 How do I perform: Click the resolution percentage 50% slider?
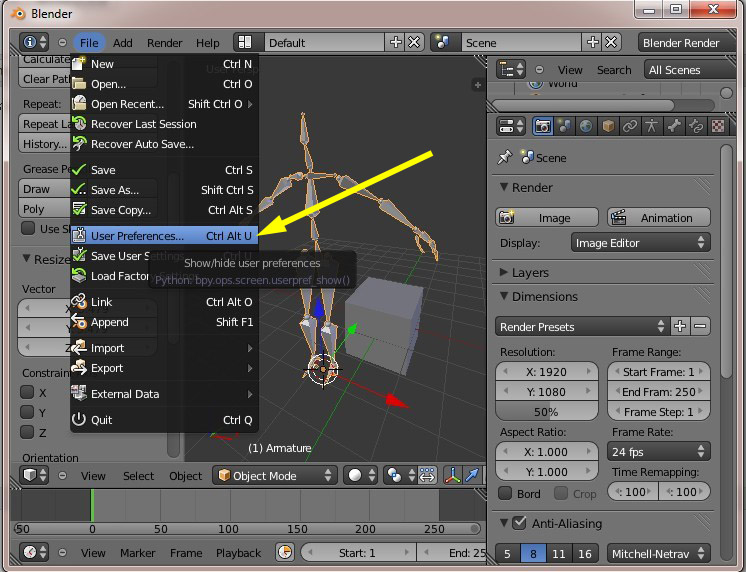pyautogui.click(x=547, y=411)
